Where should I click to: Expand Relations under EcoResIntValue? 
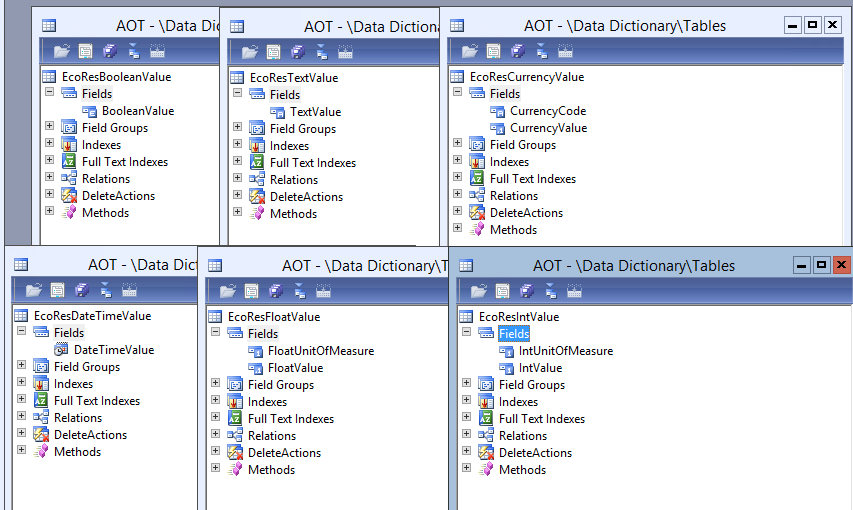point(467,435)
